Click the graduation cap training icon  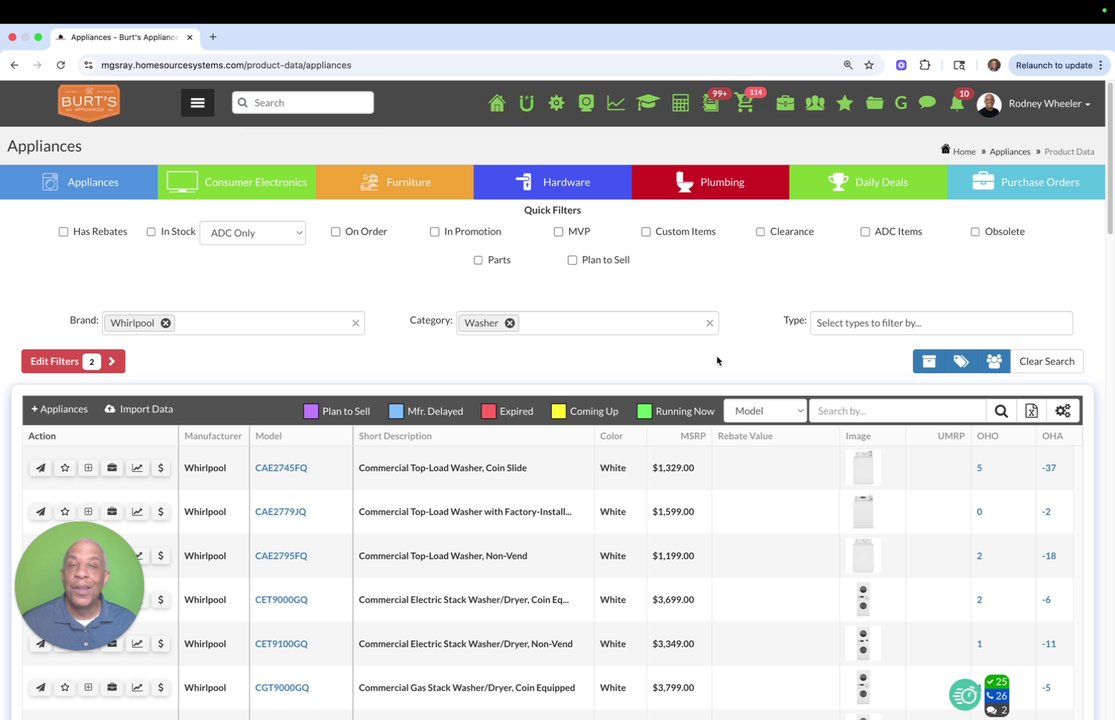pos(647,104)
